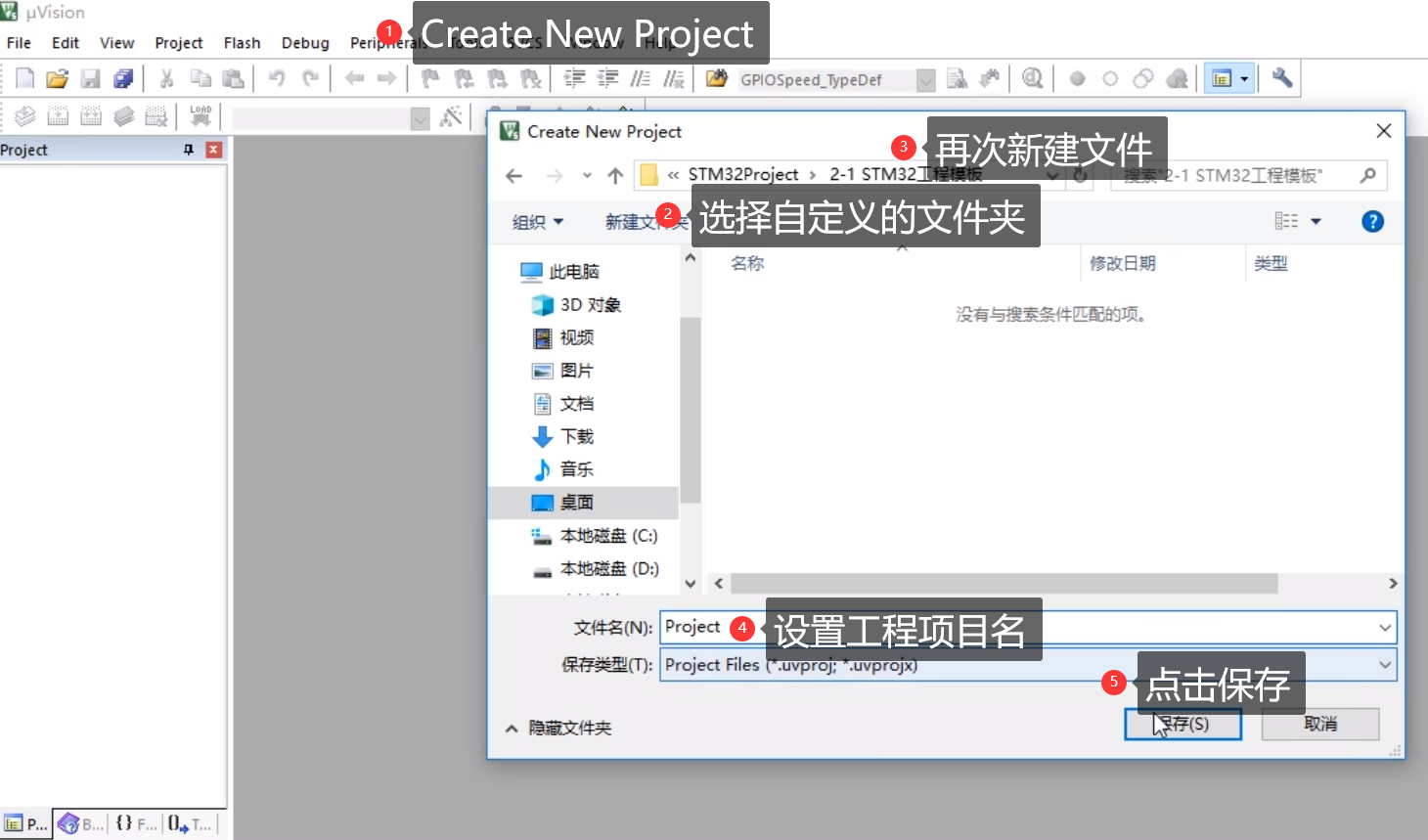Open the Project menu

tap(178, 43)
